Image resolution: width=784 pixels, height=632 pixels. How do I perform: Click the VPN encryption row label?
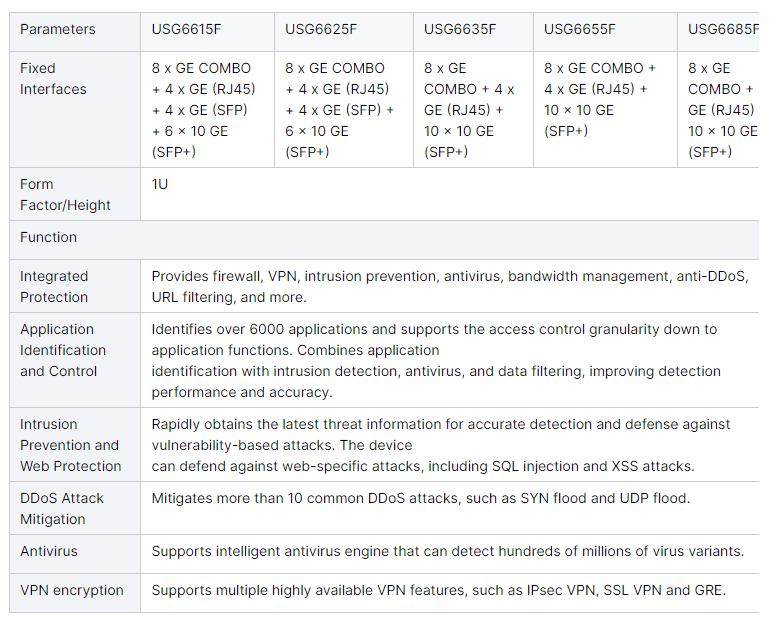point(72,590)
